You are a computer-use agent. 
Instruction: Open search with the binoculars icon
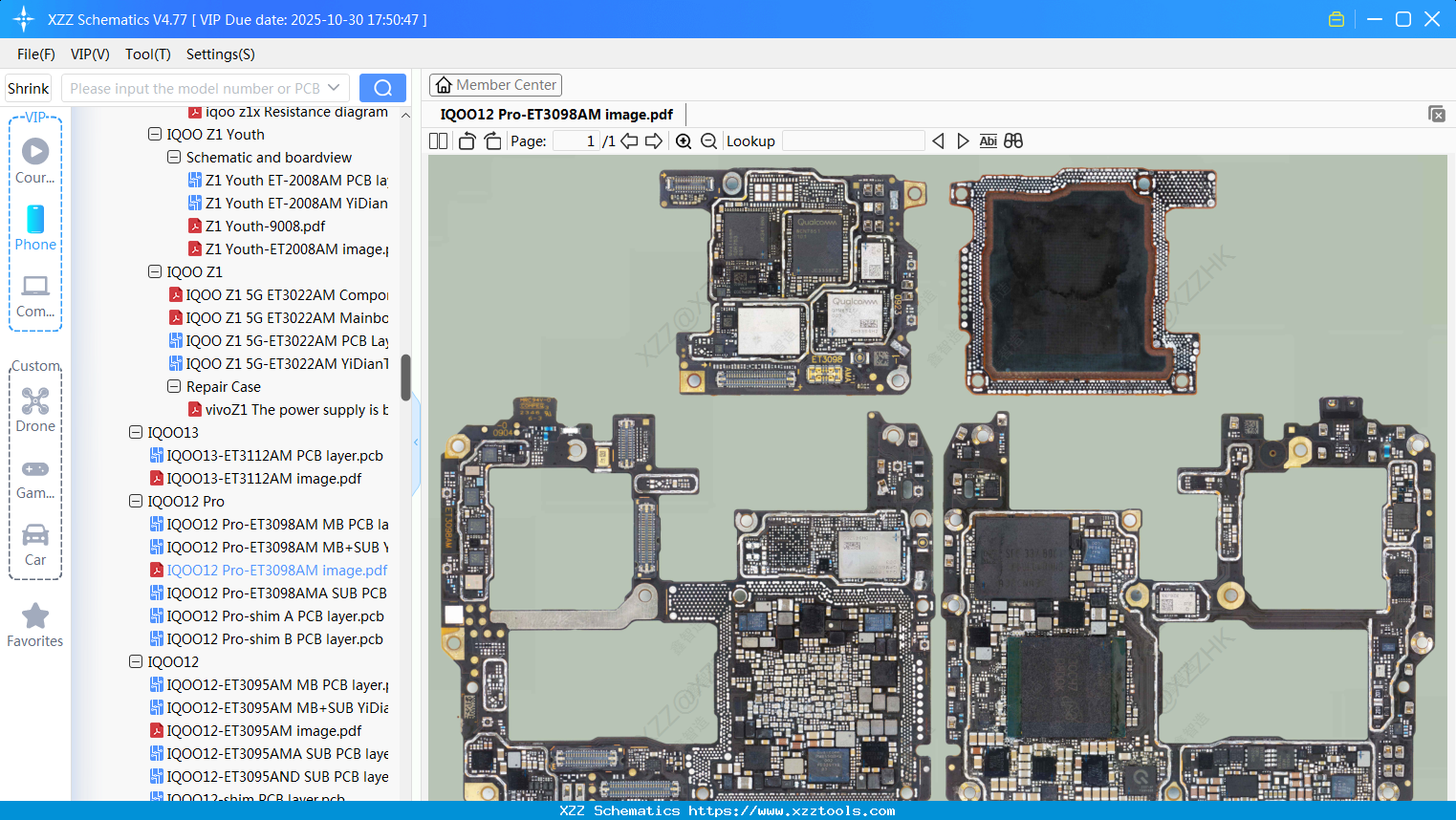[1012, 140]
